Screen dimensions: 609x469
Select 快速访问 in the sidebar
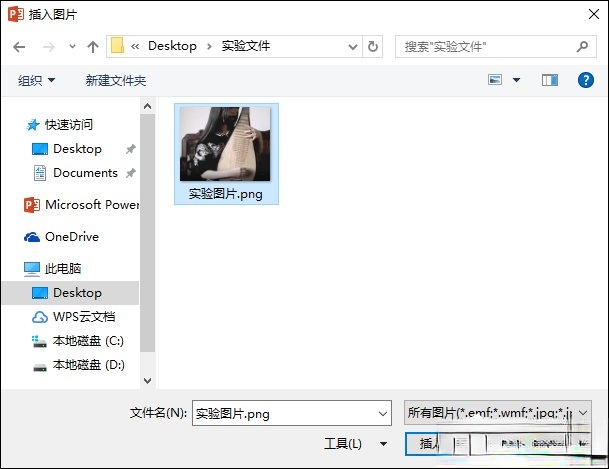59,125
